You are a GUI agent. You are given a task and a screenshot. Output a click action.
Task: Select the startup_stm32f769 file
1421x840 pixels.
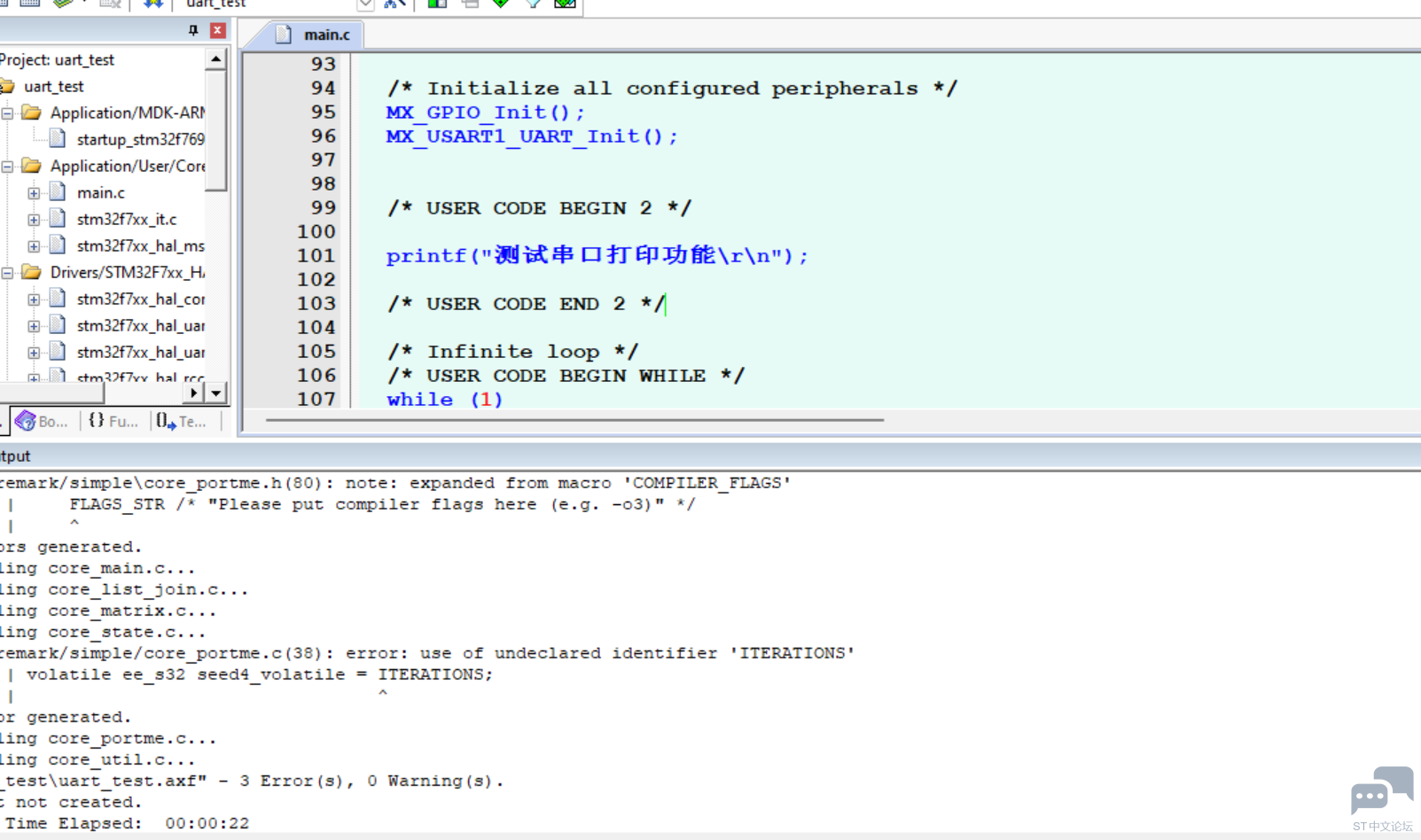coord(140,139)
